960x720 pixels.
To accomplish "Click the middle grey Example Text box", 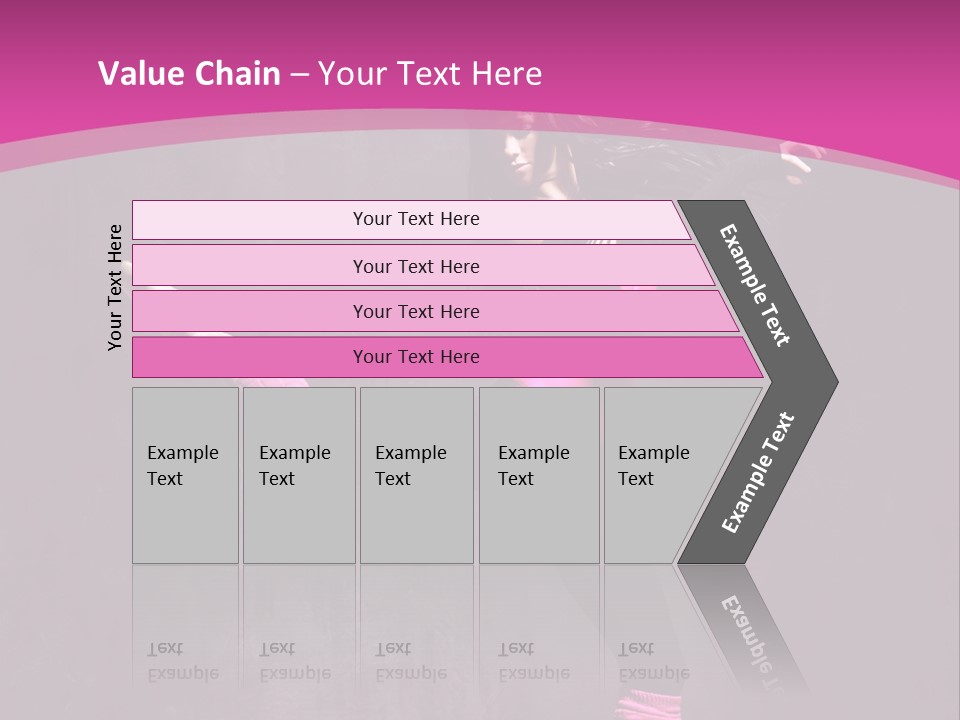I will coord(416,475).
